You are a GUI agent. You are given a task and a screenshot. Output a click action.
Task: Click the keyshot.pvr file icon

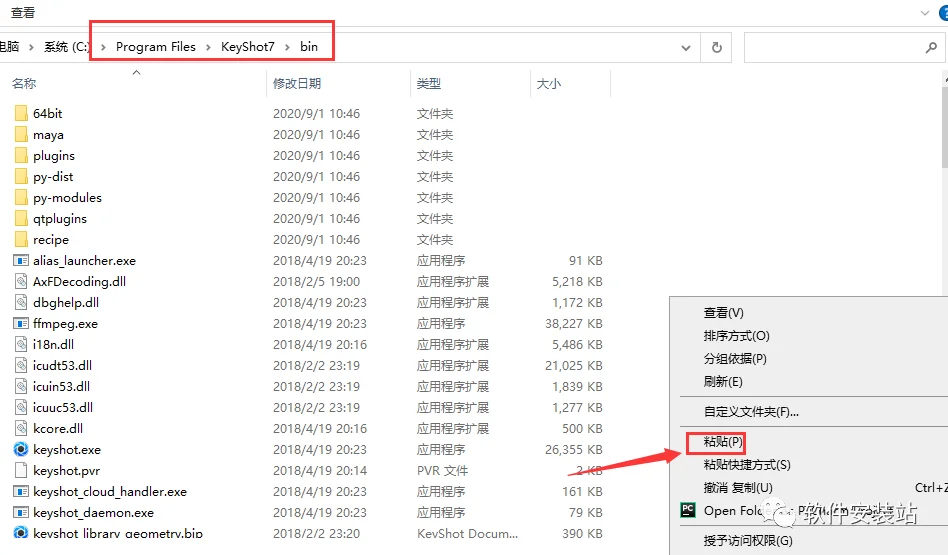tap(21, 470)
